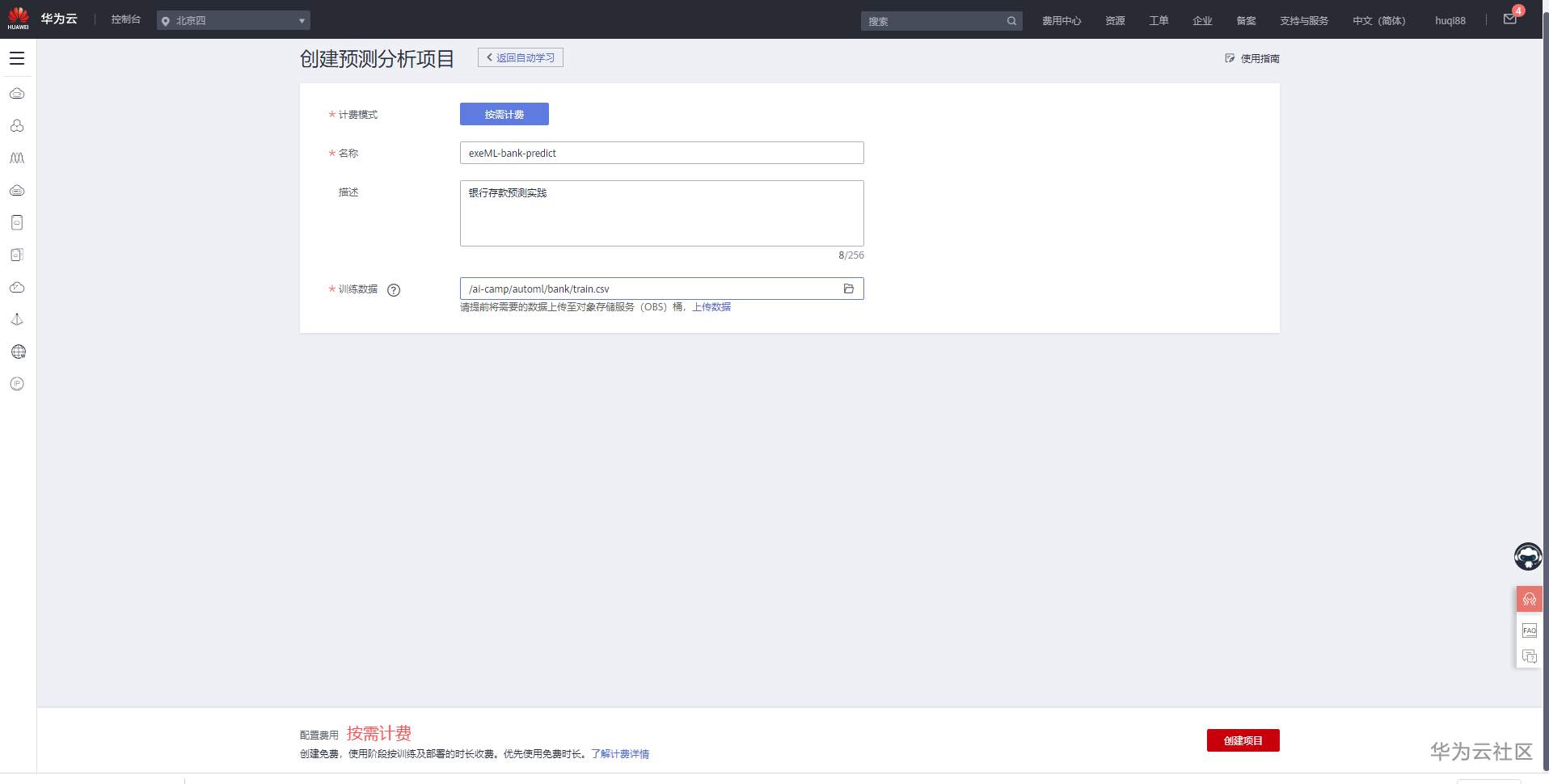The height and width of the screenshot is (784, 1549).
Task: Open the 资源 menu
Action: pyautogui.click(x=1115, y=21)
